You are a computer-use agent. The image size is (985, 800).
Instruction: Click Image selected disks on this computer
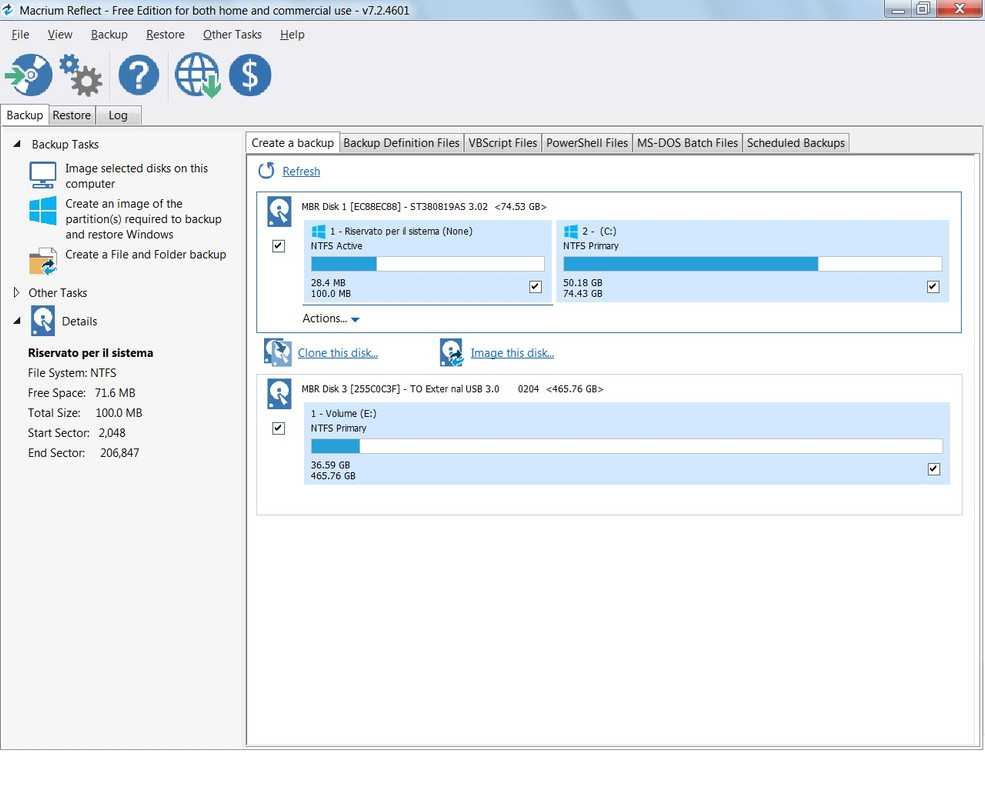click(x=136, y=176)
